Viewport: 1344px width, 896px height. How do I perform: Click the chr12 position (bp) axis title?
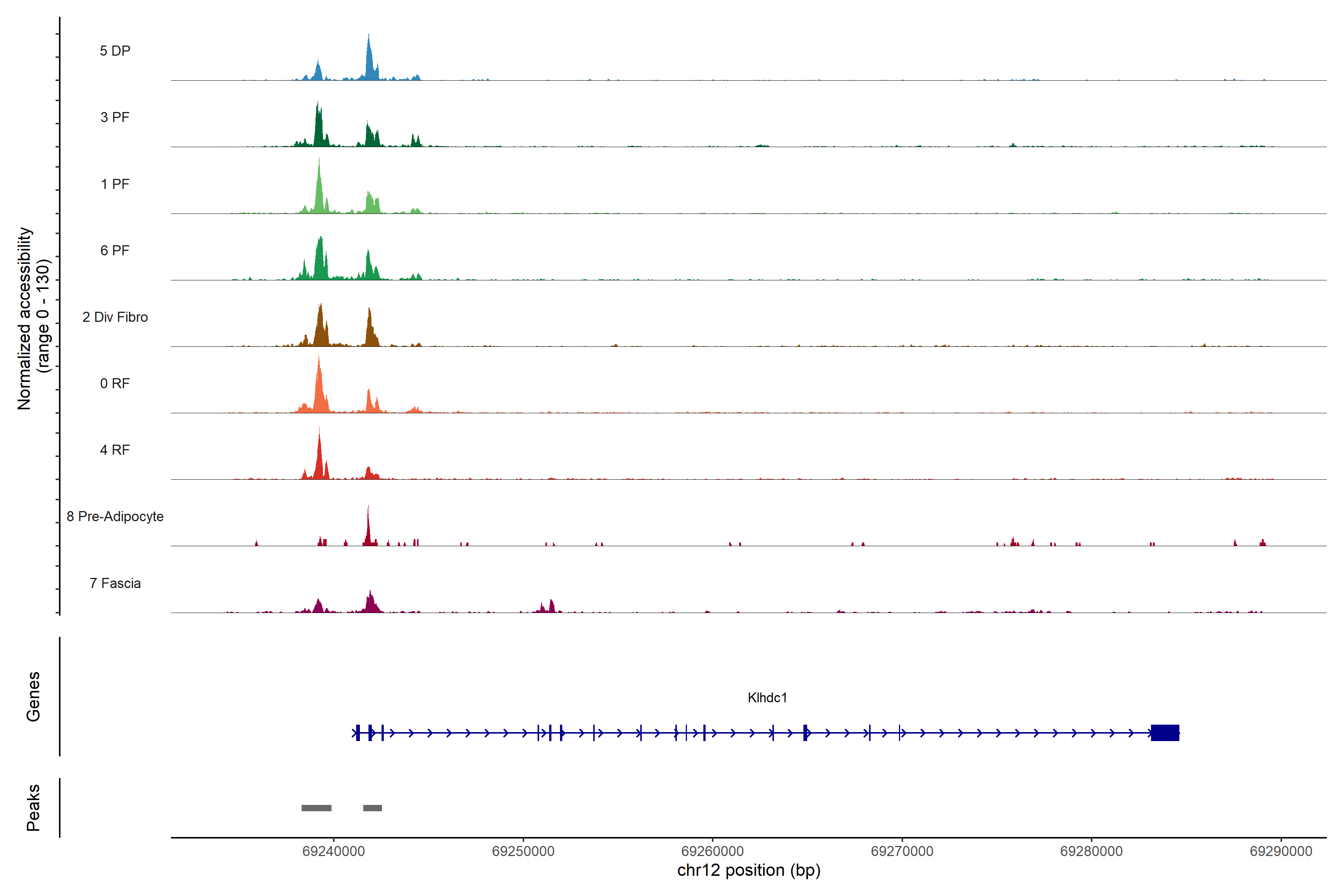(x=749, y=871)
